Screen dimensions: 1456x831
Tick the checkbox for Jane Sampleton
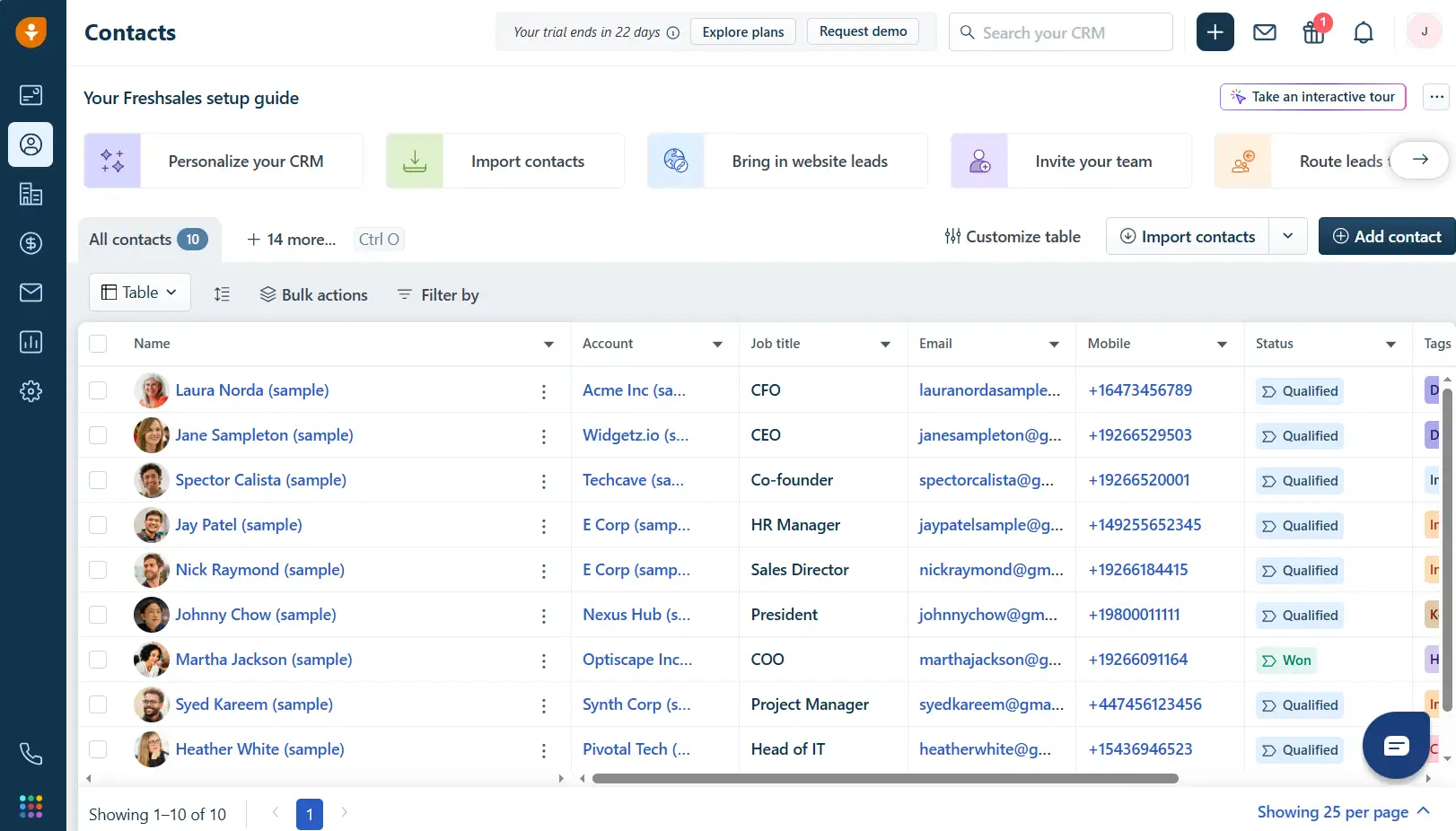pyautogui.click(x=98, y=435)
